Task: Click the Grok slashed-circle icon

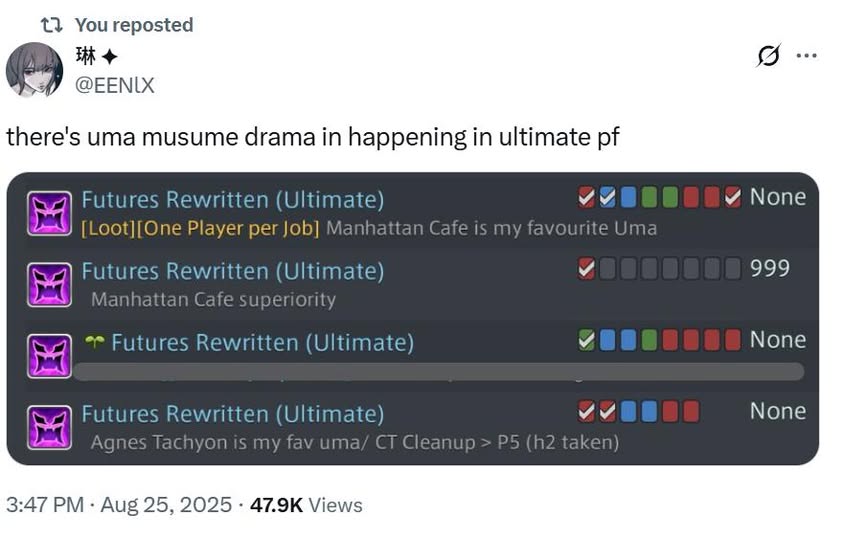Action: click(x=769, y=57)
